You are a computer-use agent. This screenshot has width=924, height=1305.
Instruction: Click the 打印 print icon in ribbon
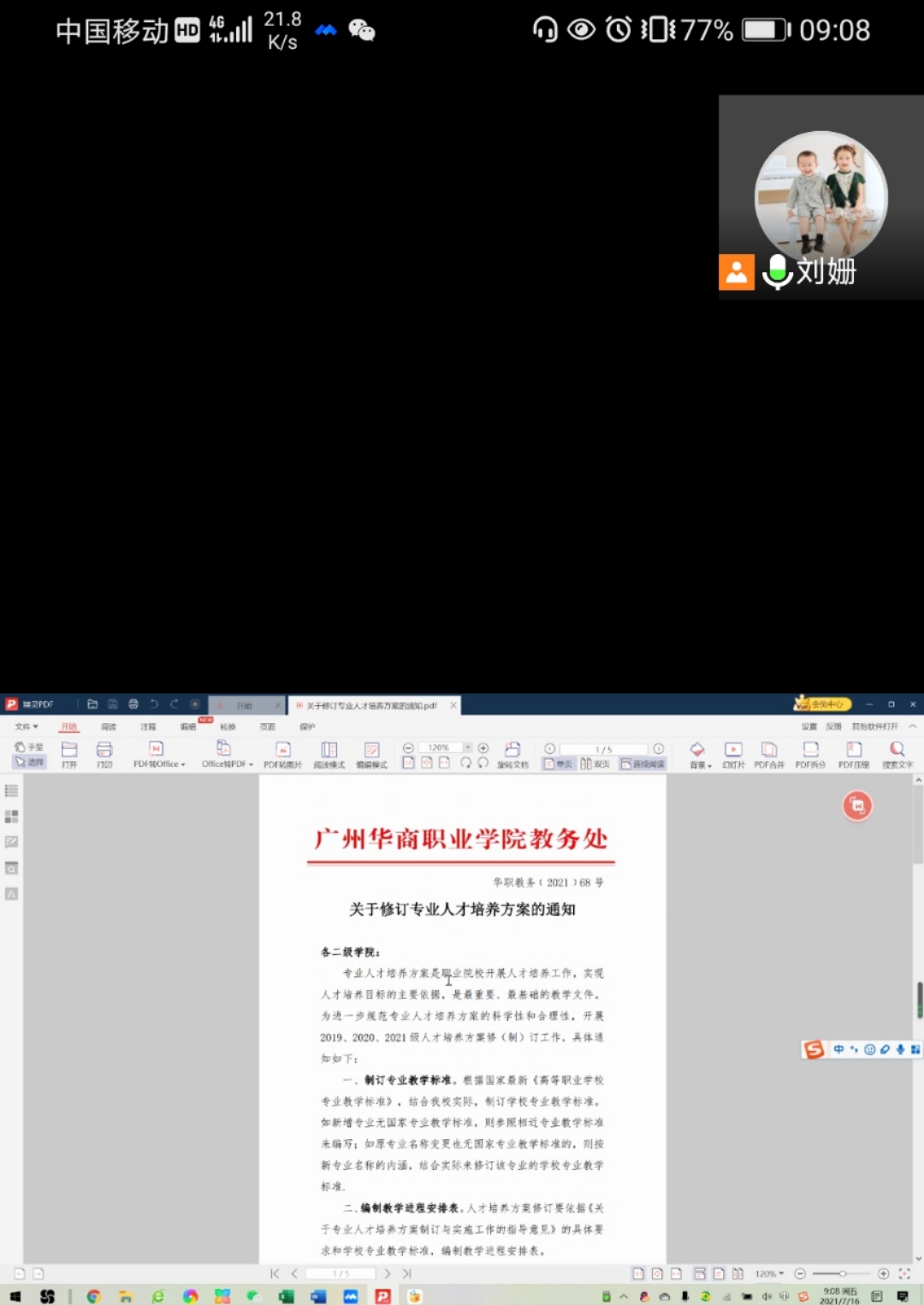click(104, 754)
